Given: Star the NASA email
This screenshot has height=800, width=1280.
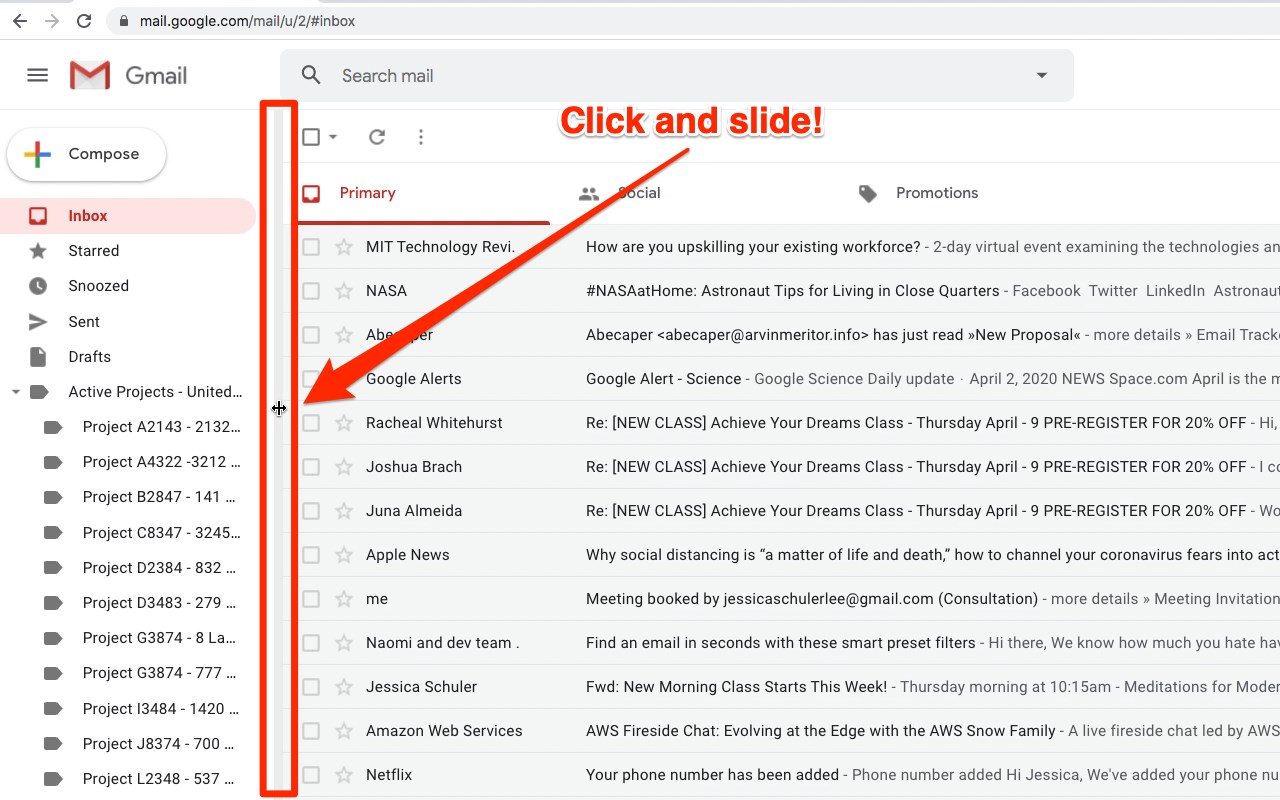Looking at the screenshot, I should pos(344,291).
